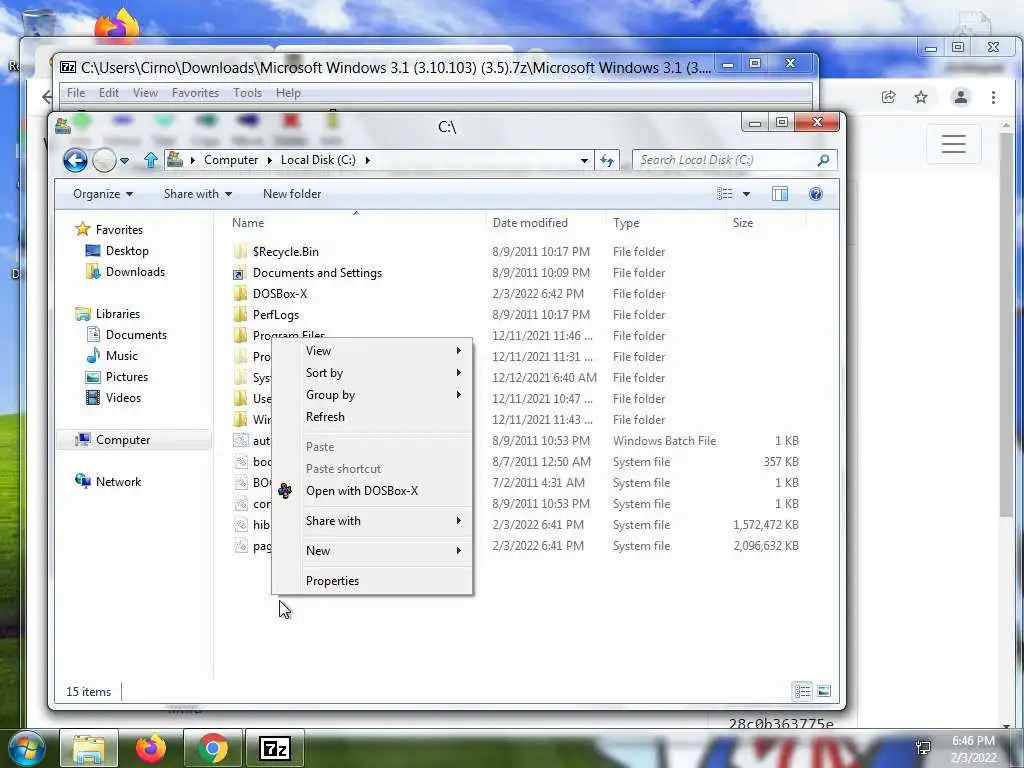Go up one folder level
1024x768 pixels.
tap(151, 160)
